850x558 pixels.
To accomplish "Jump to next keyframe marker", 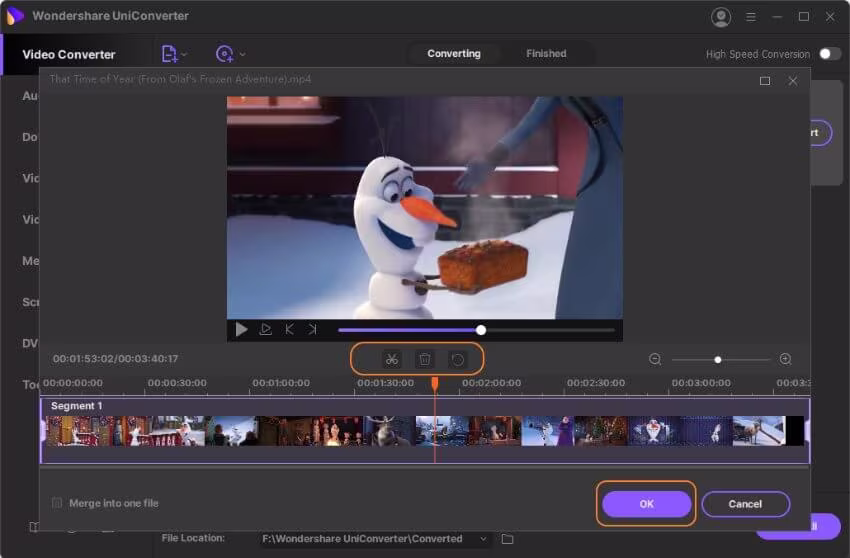I will [x=312, y=329].
